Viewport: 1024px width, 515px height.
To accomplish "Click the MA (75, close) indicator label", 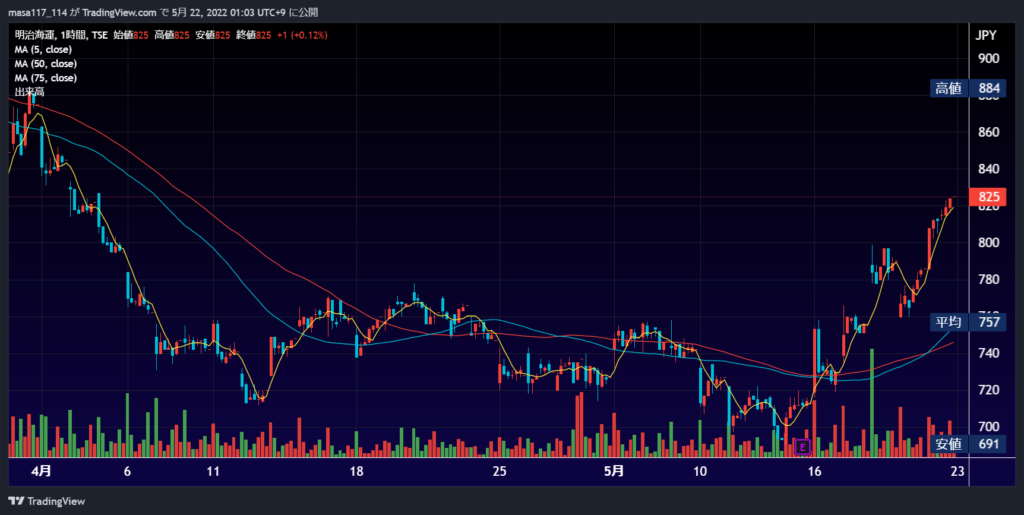I will (46, 78).
